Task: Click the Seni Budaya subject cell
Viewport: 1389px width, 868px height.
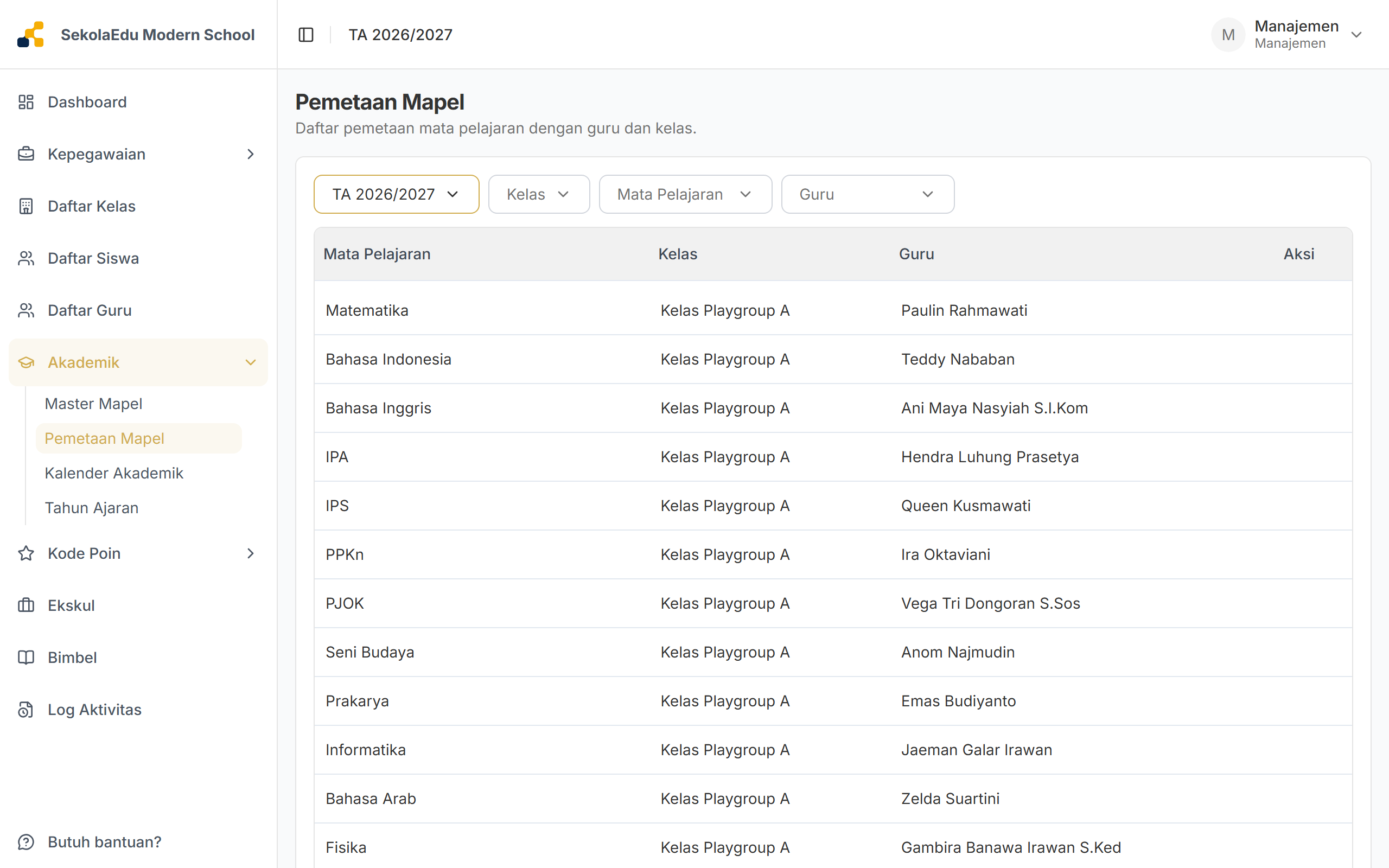Action: coord(370,652)
